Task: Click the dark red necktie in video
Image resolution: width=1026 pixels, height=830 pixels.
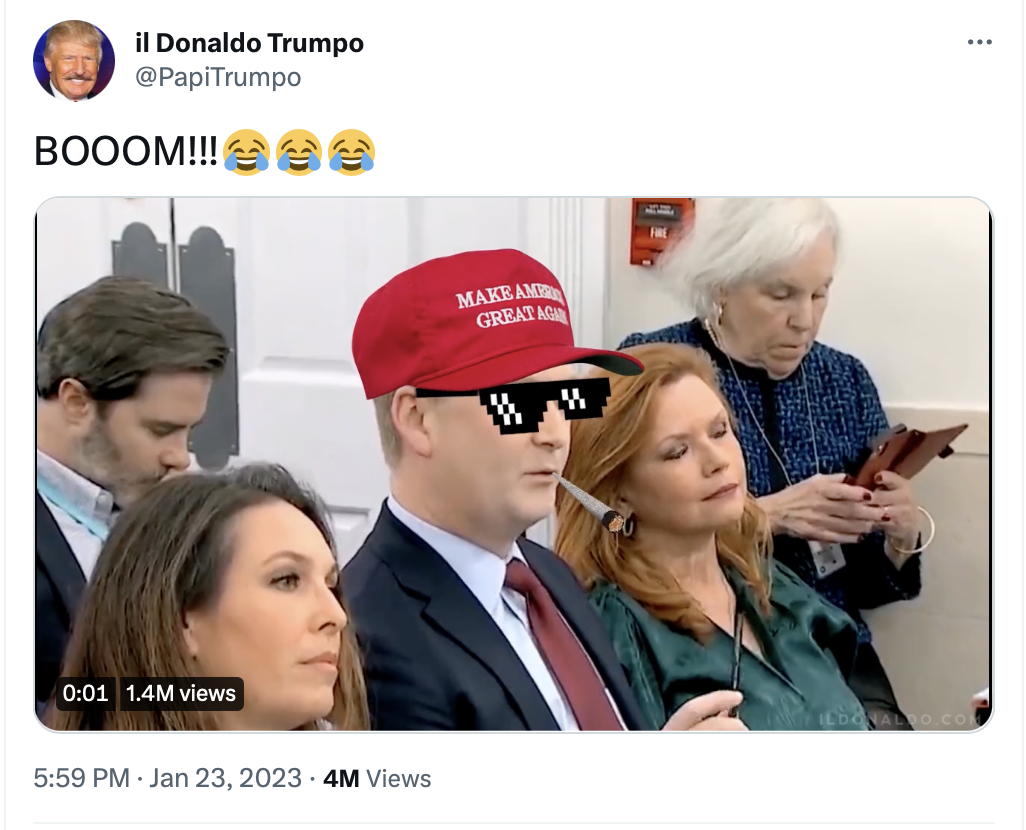Action: (x=563, y=645)
